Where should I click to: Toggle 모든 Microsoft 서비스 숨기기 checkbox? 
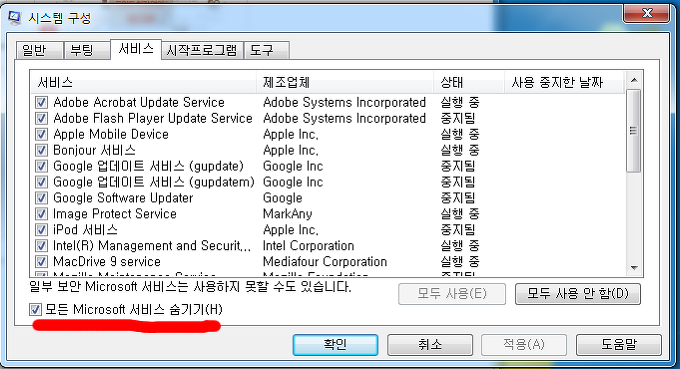pyautogui.click(x=35, y=310)
